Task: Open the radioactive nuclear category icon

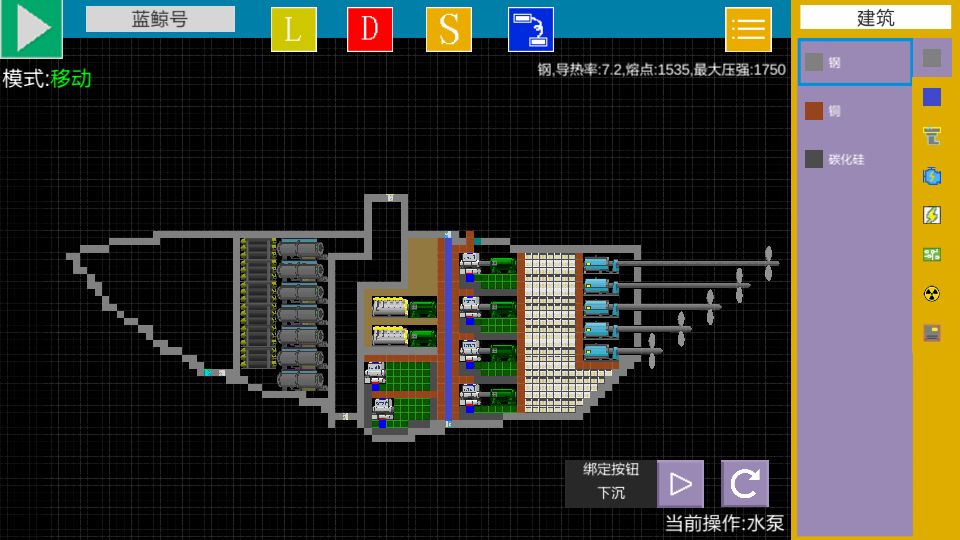Action: 932,294
